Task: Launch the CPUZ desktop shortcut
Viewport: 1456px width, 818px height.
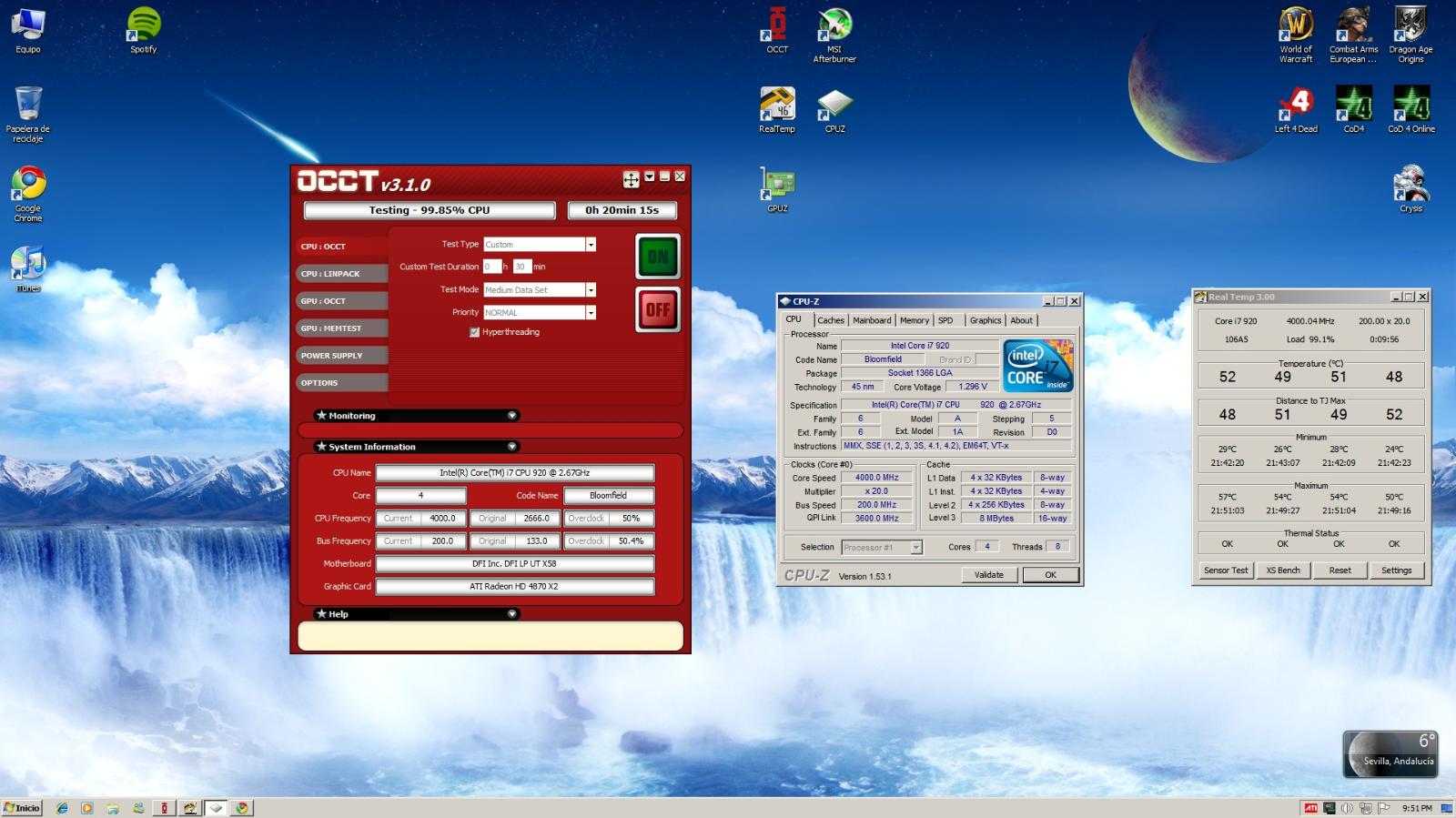Action: coord(834,110)
